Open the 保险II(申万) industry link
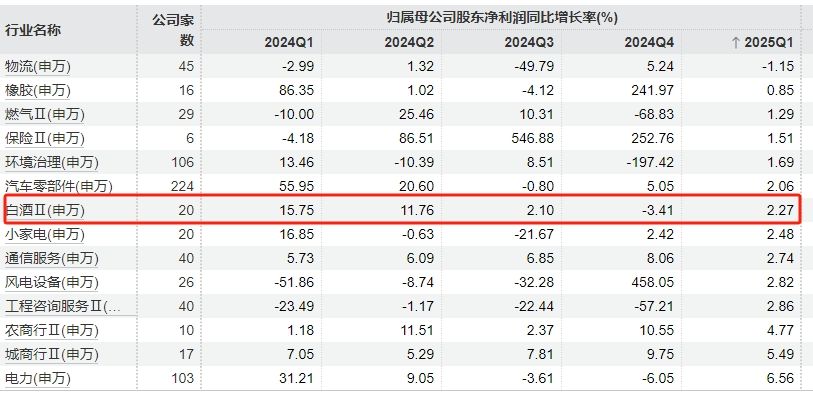 [45, 138]
